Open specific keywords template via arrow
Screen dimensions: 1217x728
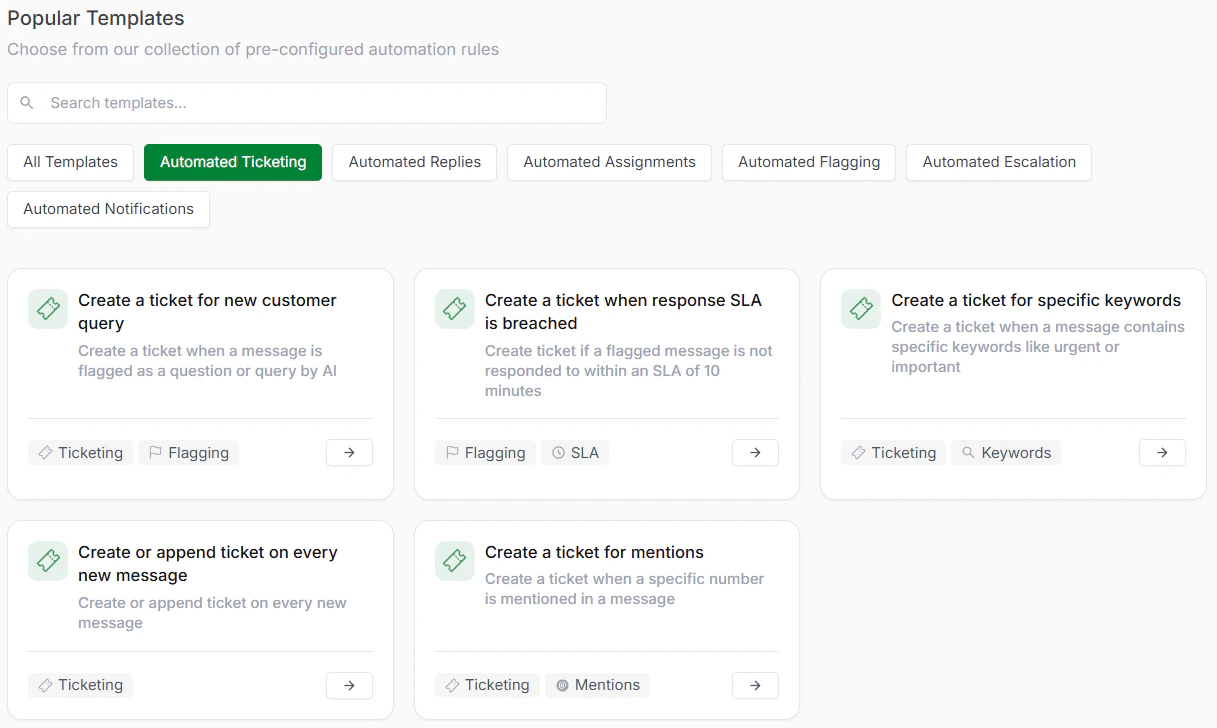1162,453
